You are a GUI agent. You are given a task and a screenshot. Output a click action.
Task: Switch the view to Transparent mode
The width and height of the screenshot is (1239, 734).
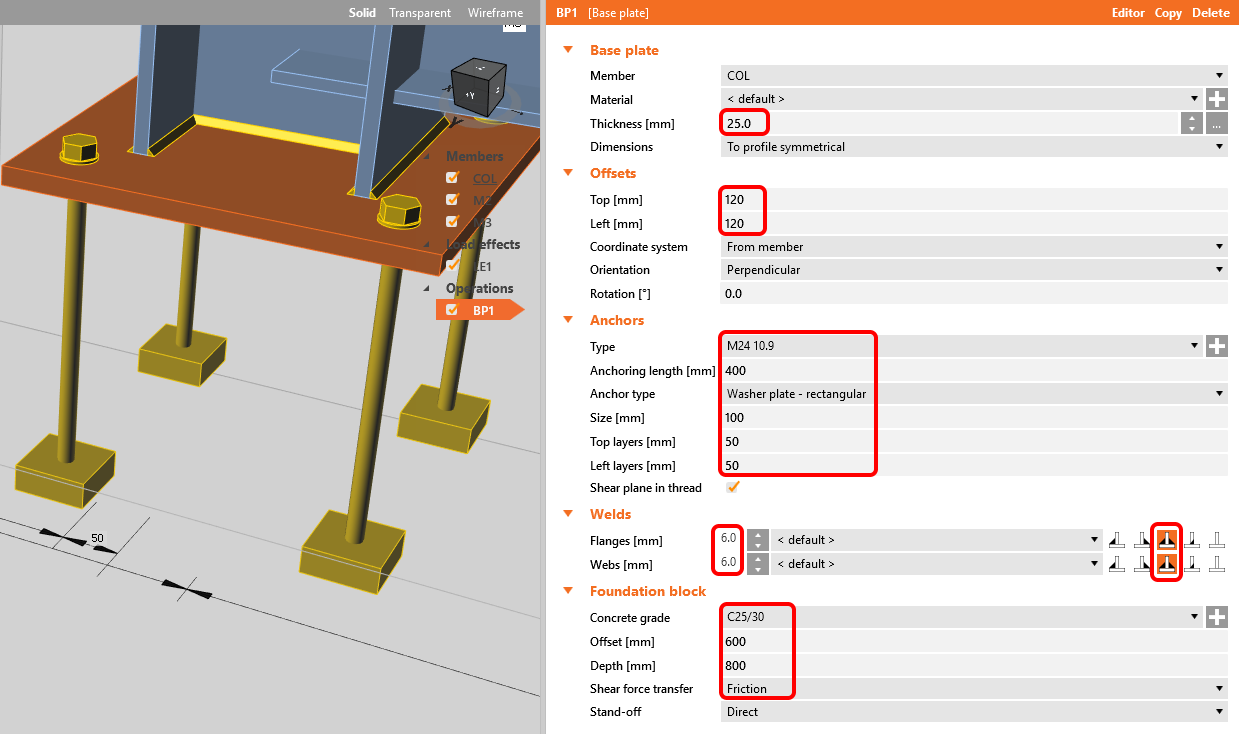pyautogui.click(x=420, y=13)
